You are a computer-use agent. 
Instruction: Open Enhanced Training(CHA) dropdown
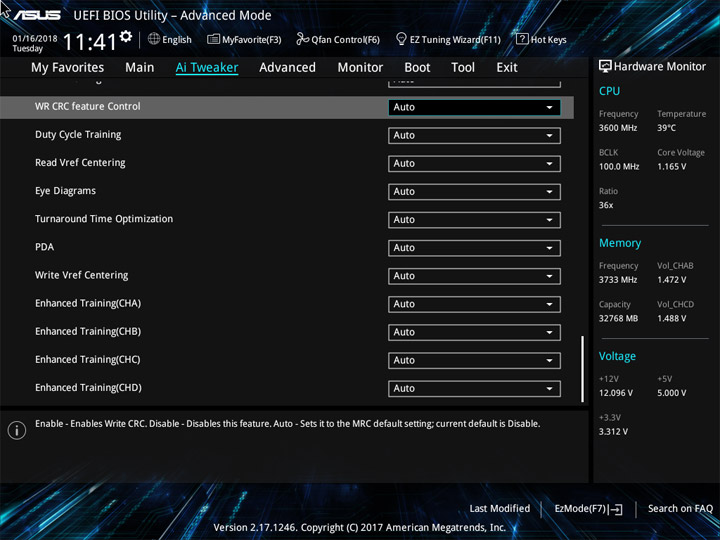474,304
